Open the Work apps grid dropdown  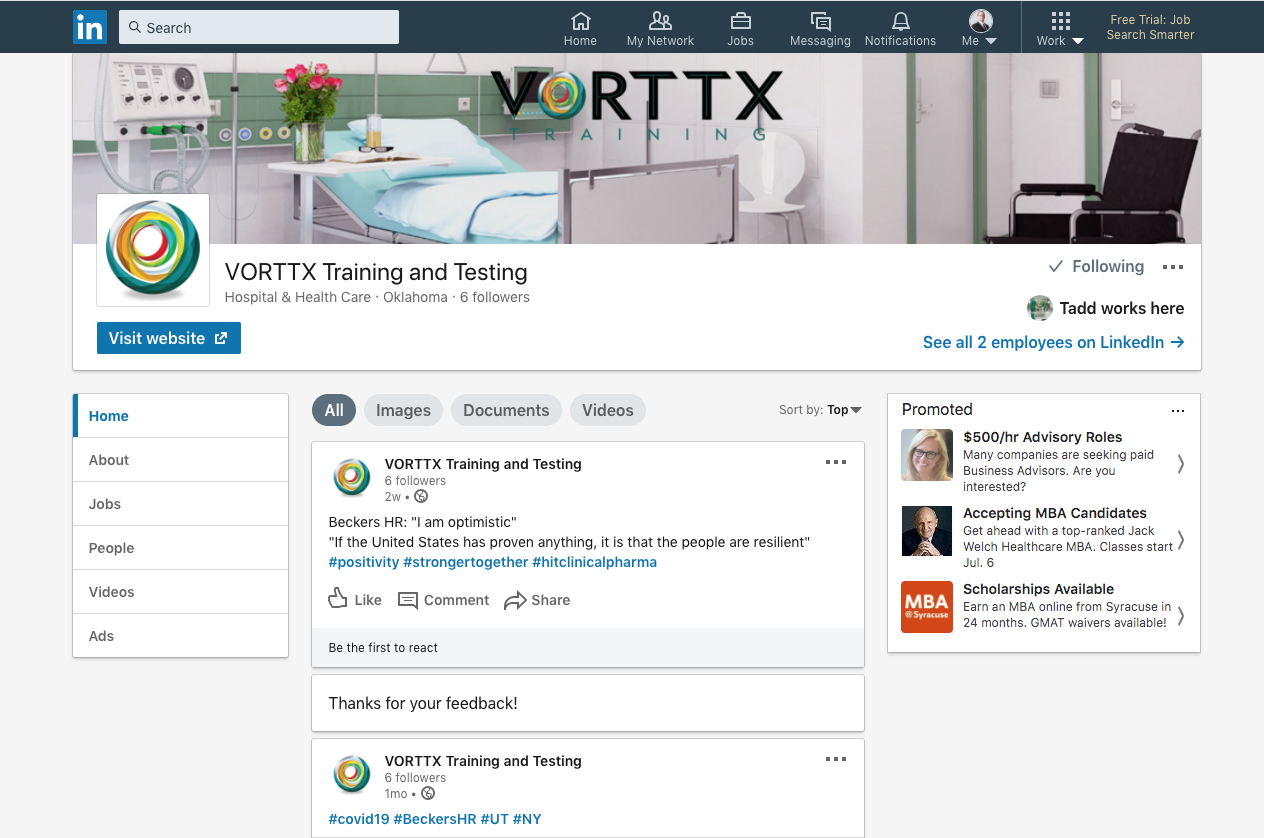point(1060,28)
